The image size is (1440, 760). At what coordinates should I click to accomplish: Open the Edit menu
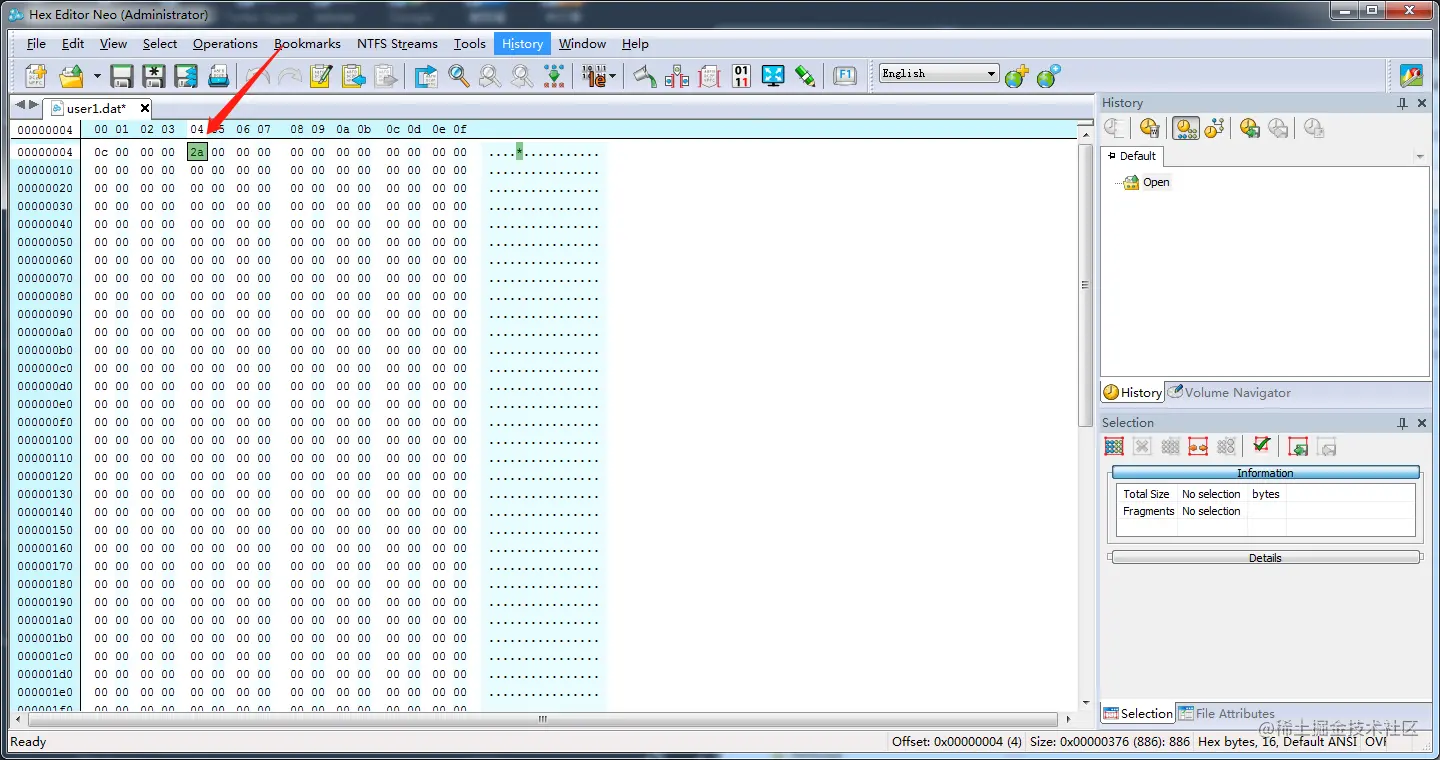coord(73,43)
